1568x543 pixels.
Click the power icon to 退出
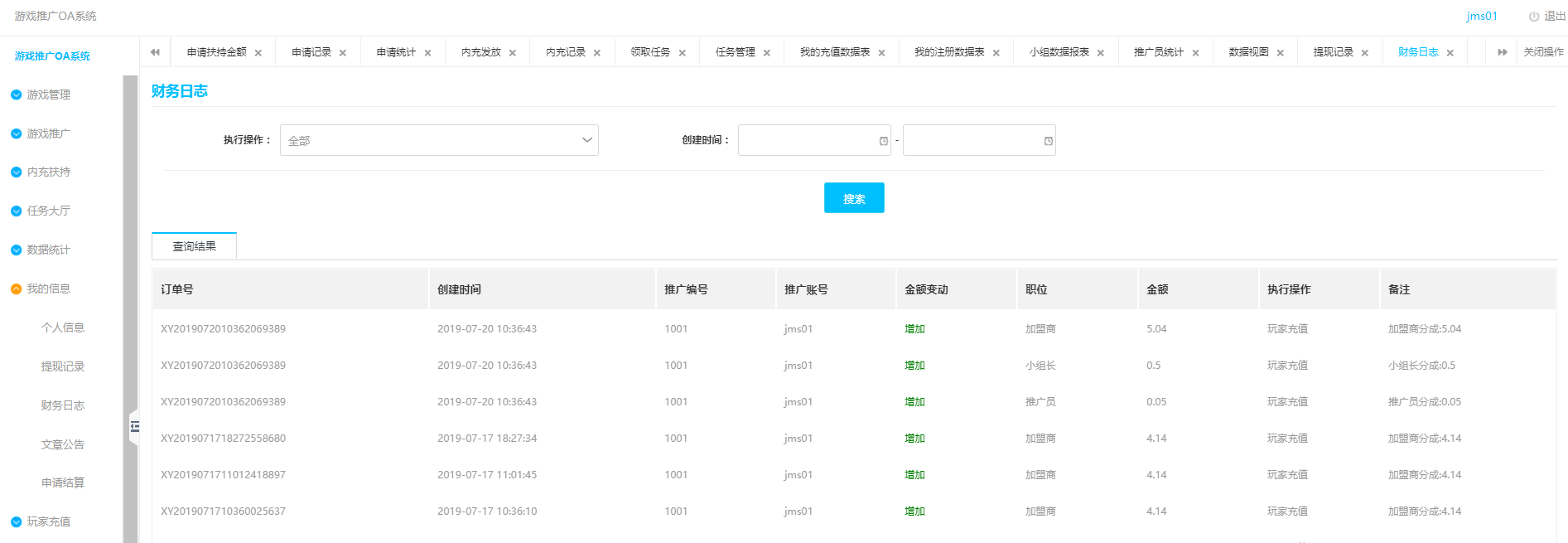pos(1534,17)
